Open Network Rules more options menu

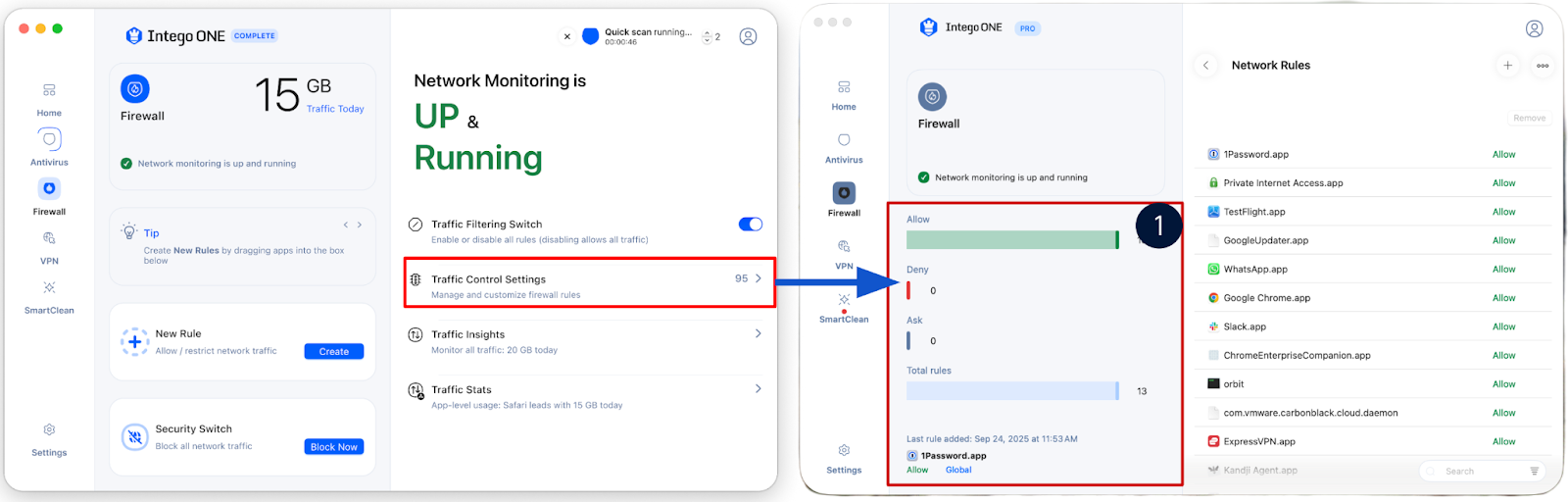(1543, 66)
